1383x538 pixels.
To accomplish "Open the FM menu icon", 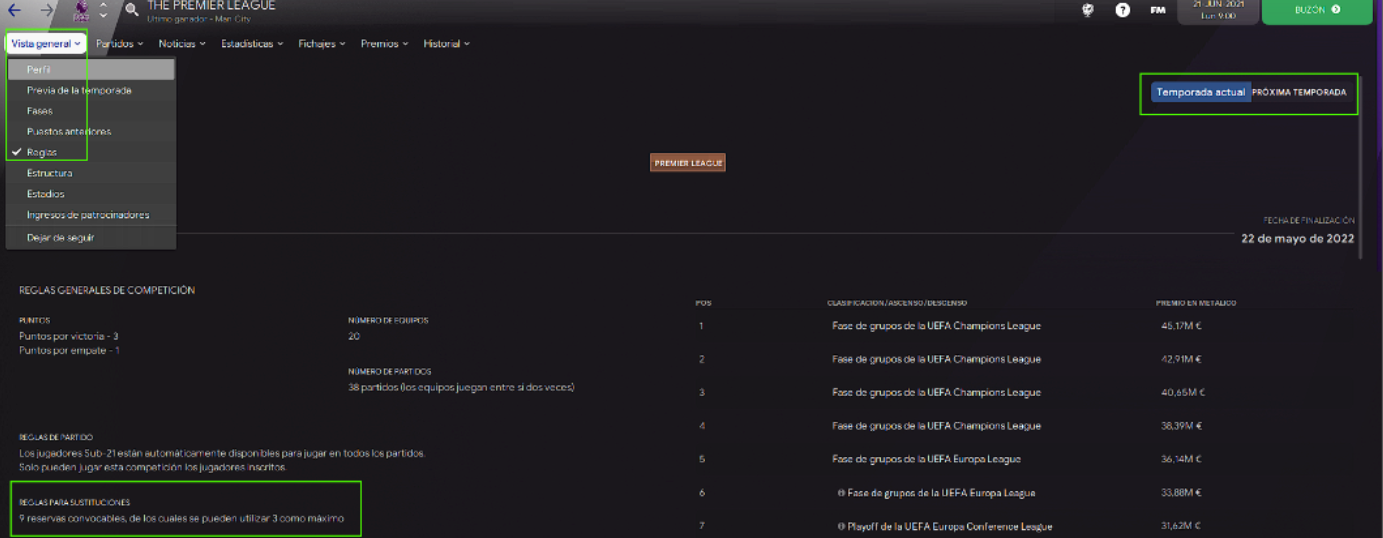I will (1157, 10).
